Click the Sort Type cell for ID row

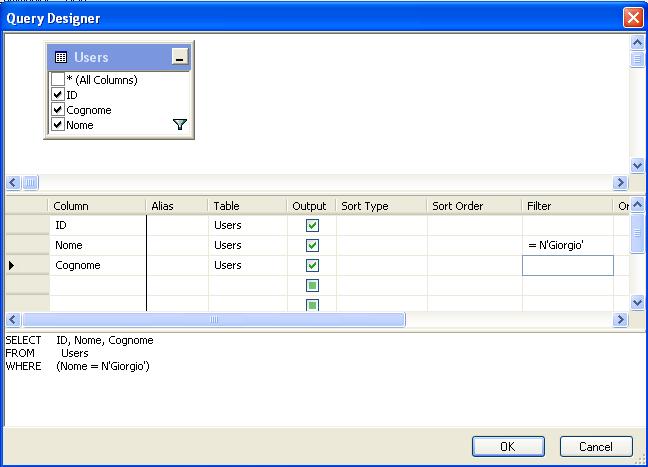click(x=382, y=225)
